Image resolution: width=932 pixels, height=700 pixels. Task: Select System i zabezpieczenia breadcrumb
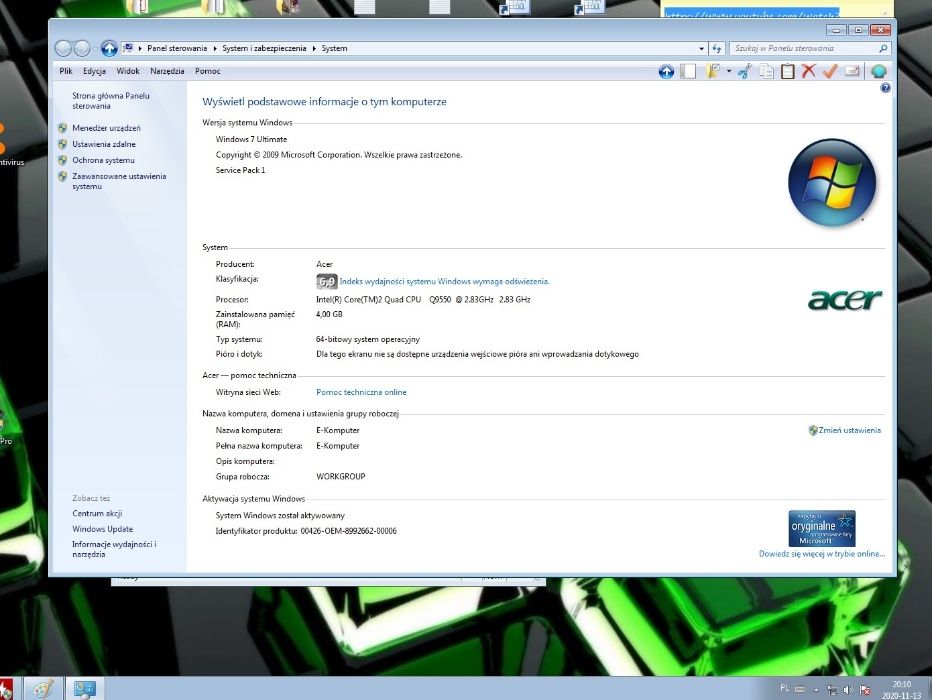(x=265, y=49)
